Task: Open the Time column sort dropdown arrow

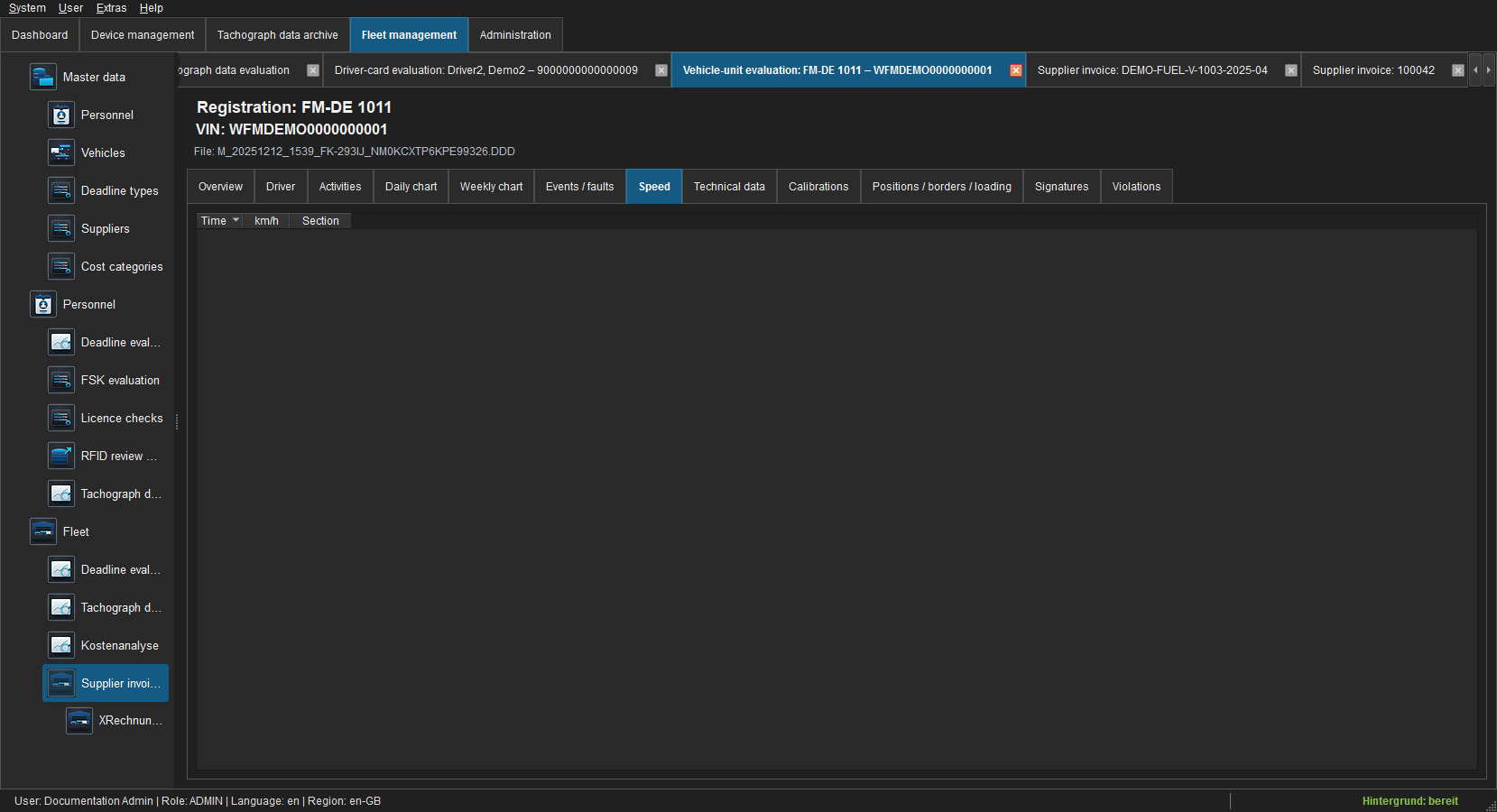Action: point(236,220)
